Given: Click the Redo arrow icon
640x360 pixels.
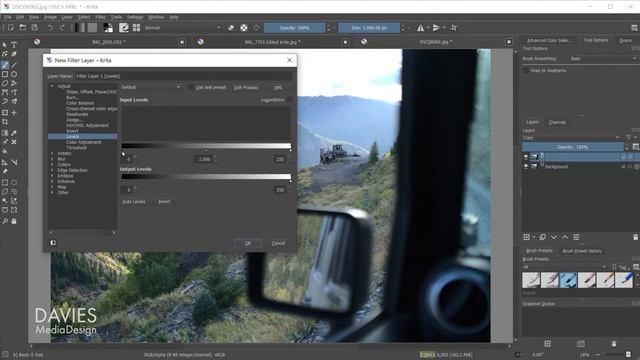Looking at the screenshot, I should click(62, 28).
